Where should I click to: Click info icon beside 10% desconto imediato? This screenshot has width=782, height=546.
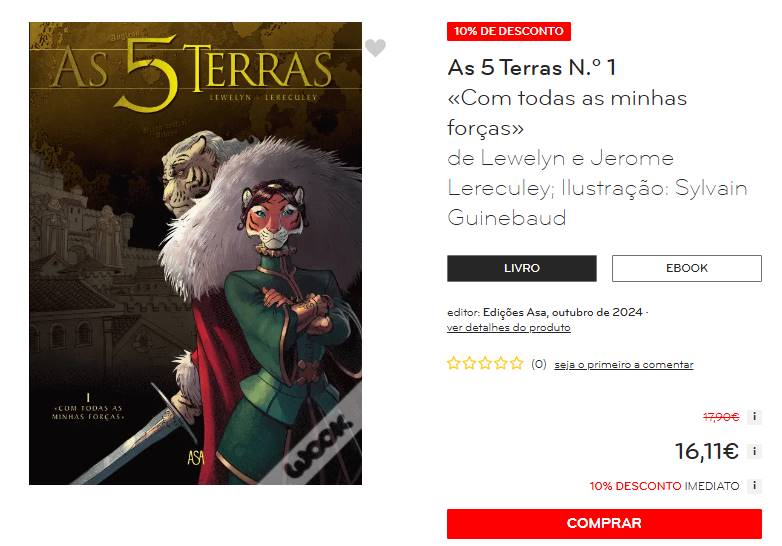(755, 485)
